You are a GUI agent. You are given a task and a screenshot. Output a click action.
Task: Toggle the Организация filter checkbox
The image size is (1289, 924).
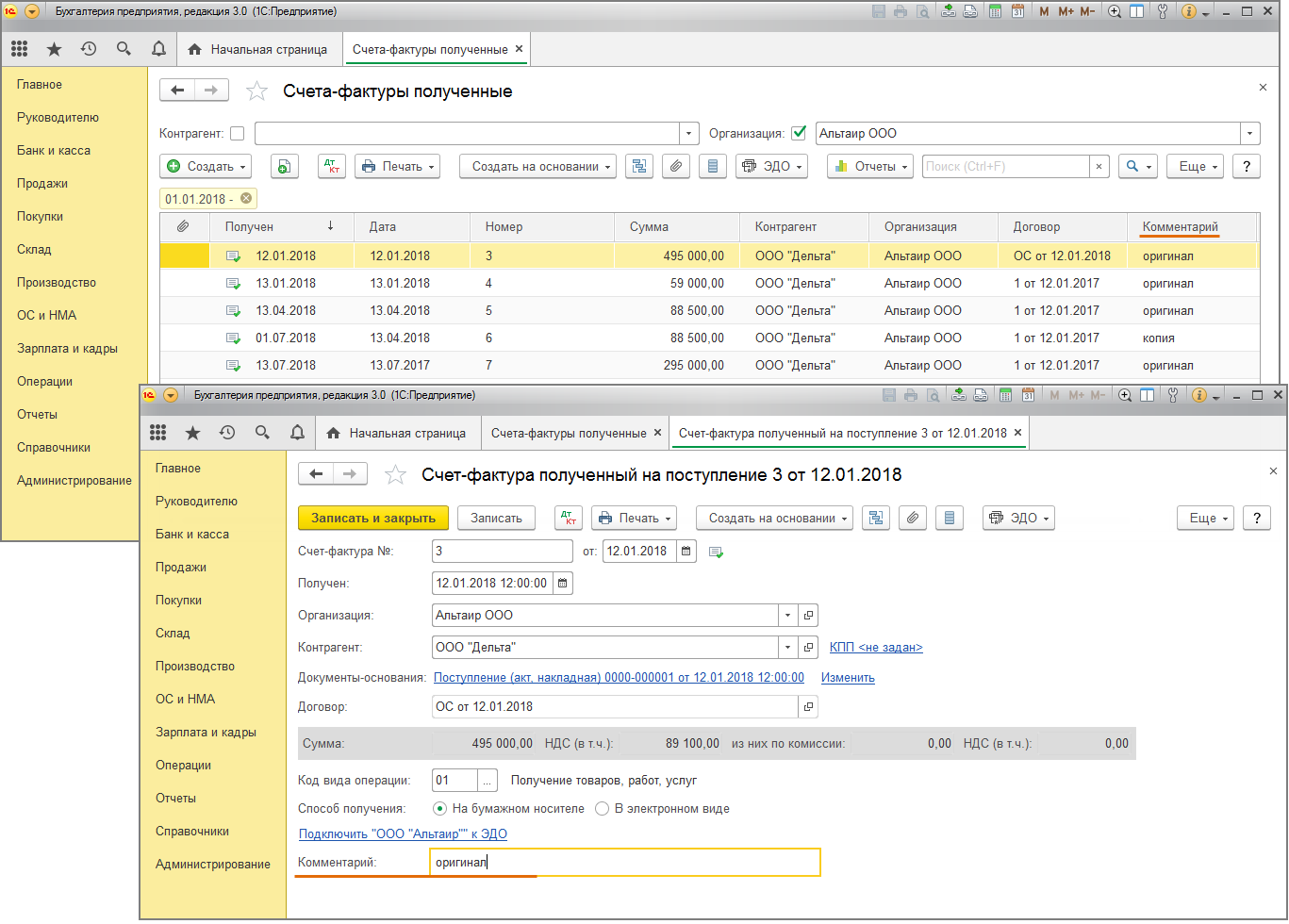point(799,133)
